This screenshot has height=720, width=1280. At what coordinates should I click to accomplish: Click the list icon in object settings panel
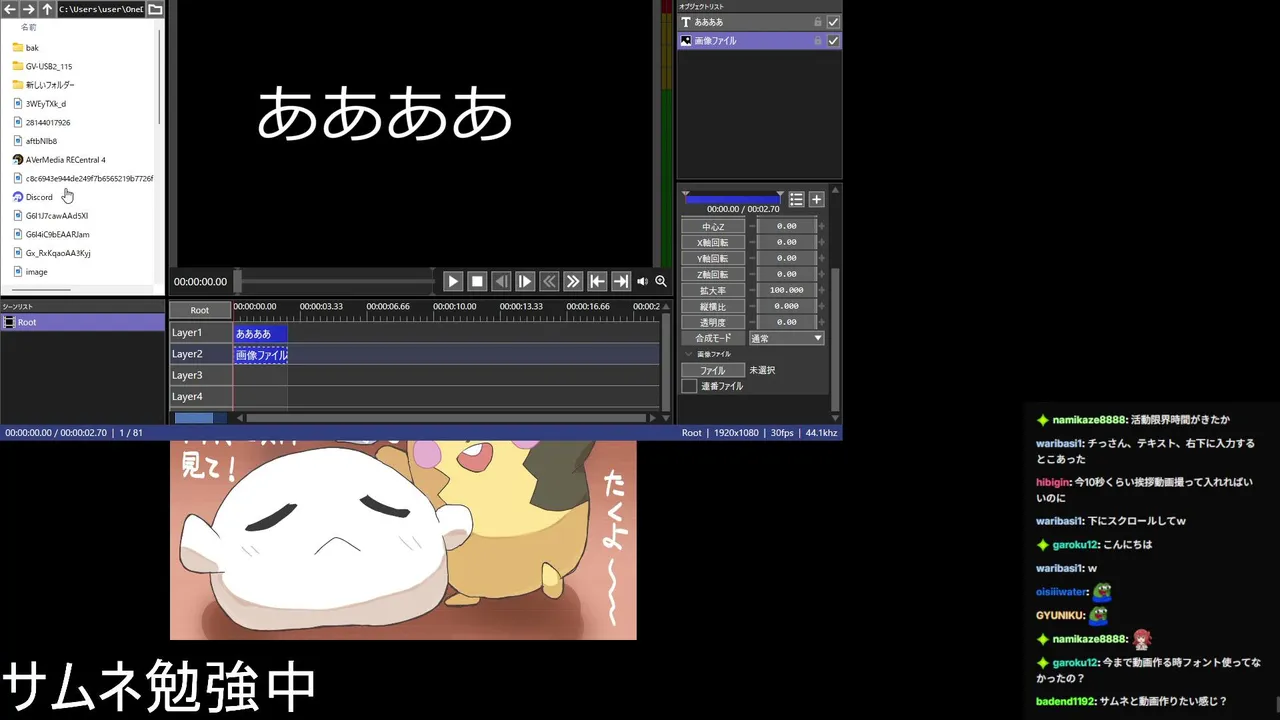[x=796, y=199]
